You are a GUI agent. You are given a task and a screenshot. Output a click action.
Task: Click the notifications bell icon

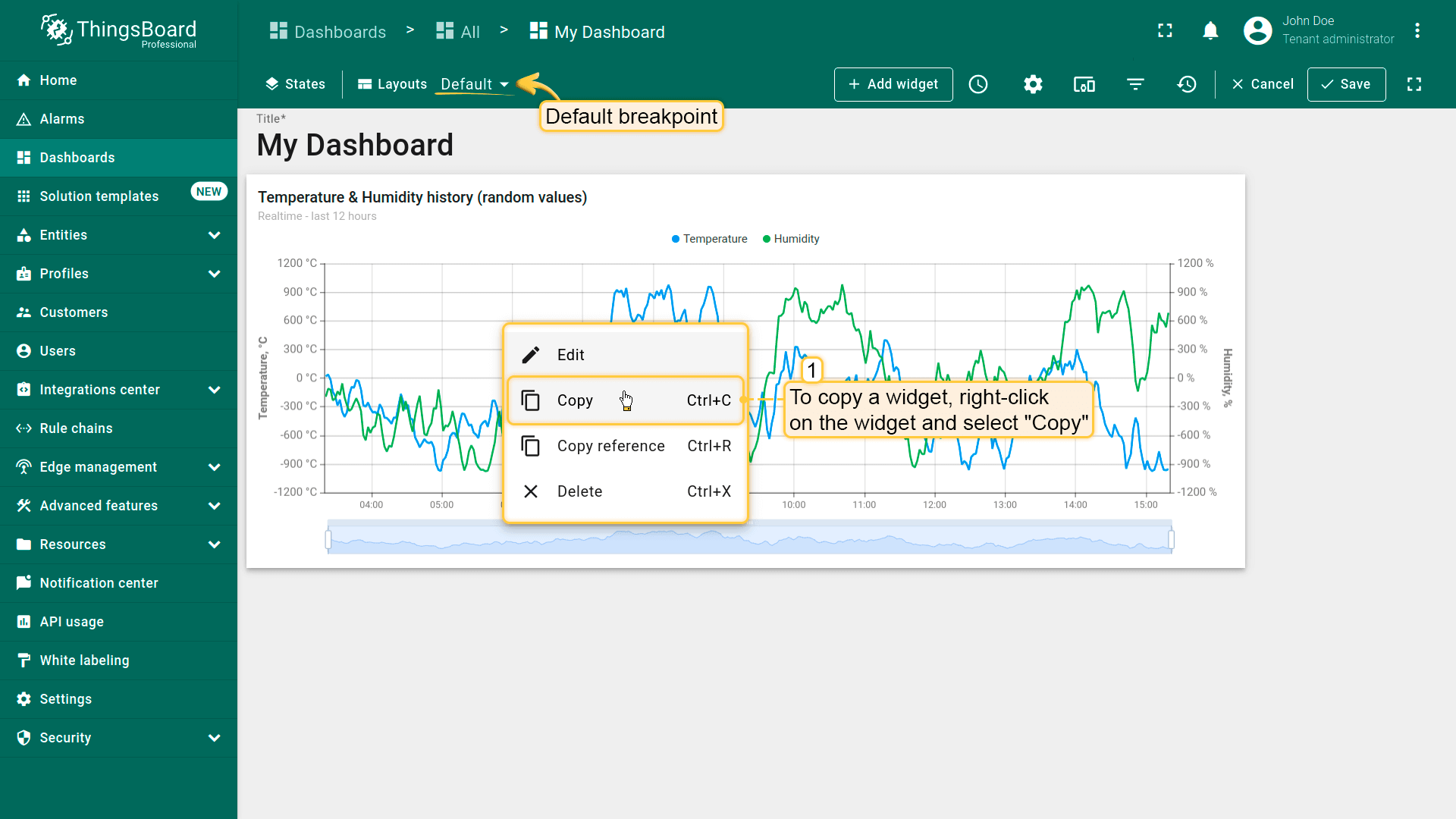tap(1210, 31)
